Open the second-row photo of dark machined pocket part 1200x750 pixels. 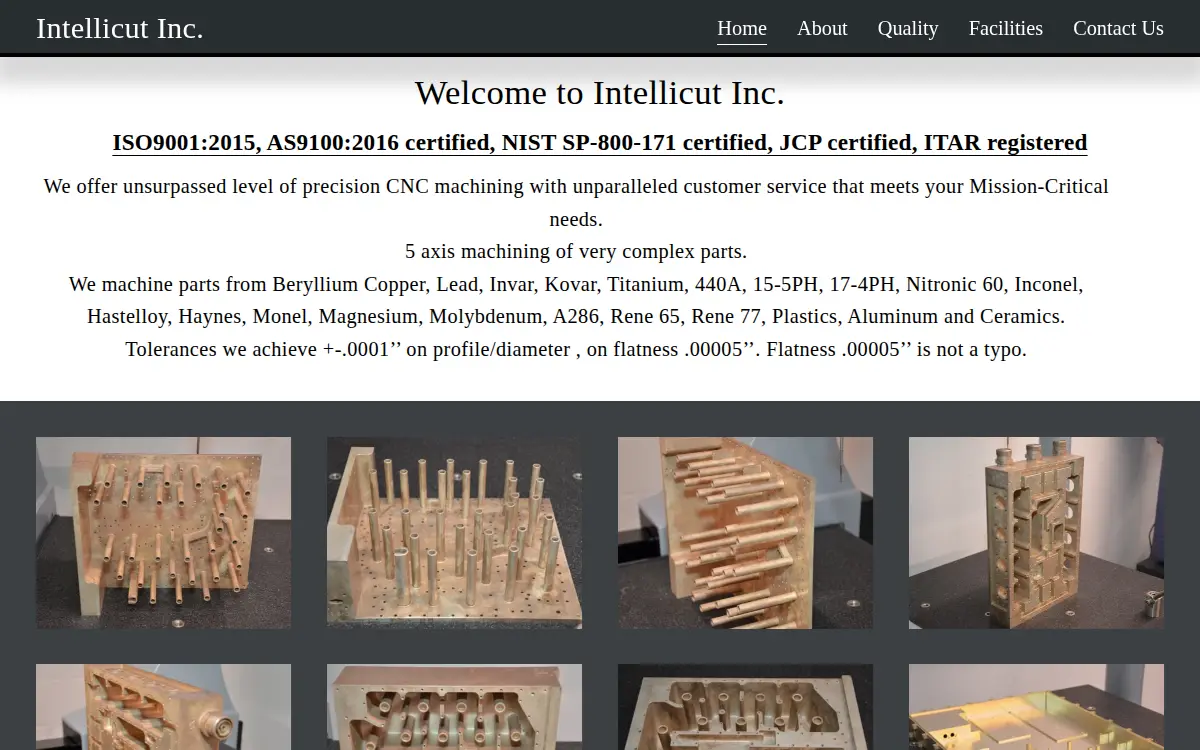[746, 707]
